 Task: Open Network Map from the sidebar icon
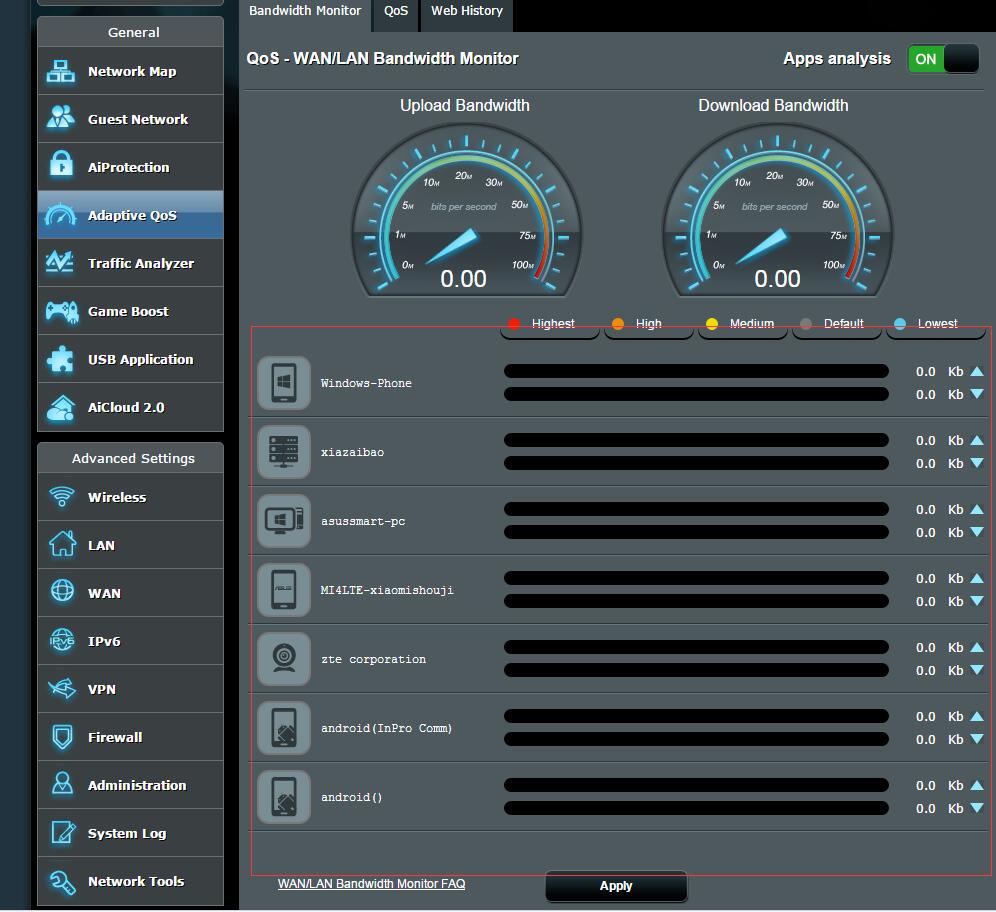tap(61, 71)
